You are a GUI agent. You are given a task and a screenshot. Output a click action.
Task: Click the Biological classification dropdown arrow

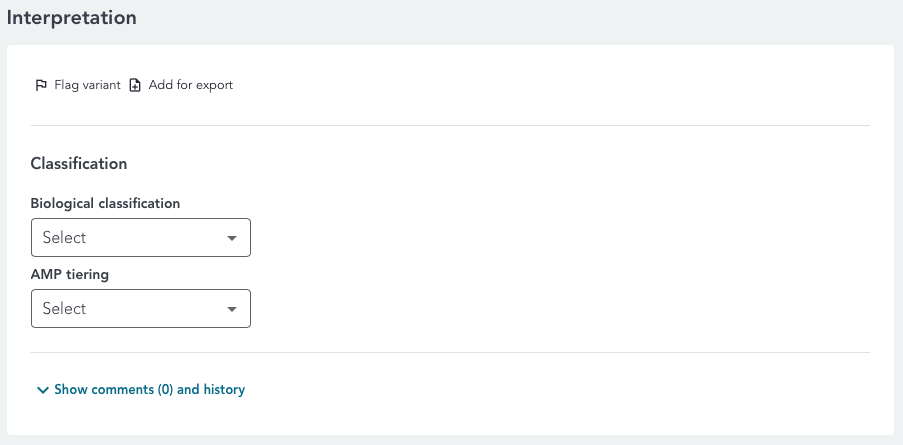(232, 238)
